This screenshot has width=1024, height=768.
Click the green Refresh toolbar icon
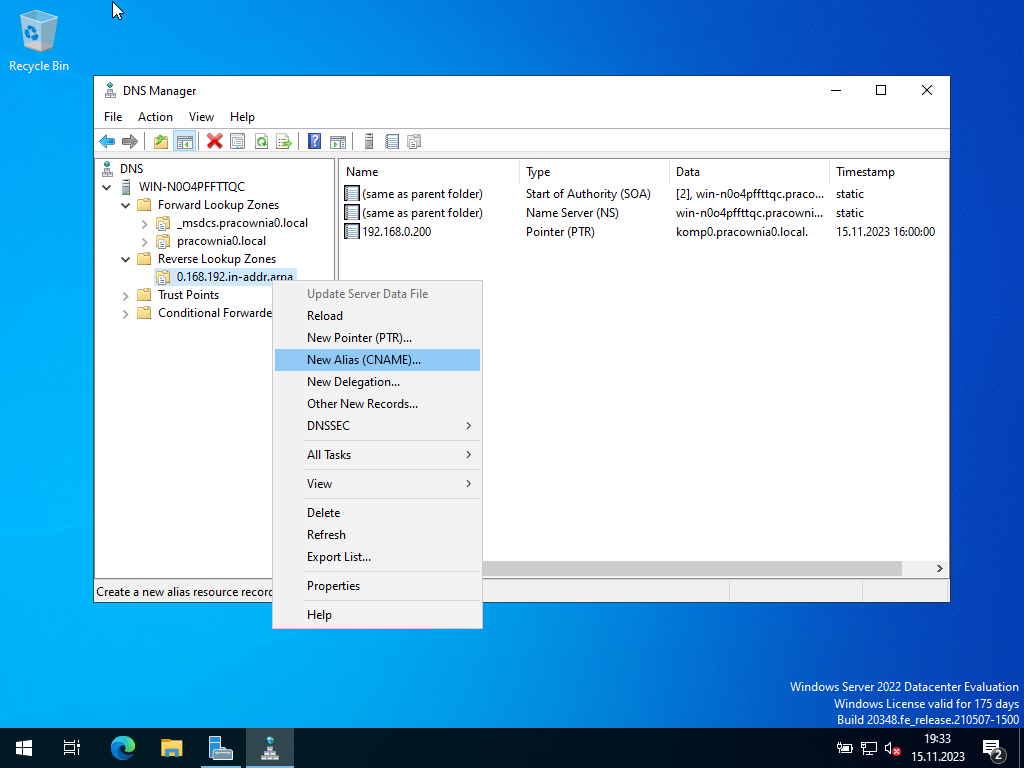tap(261, 141)
